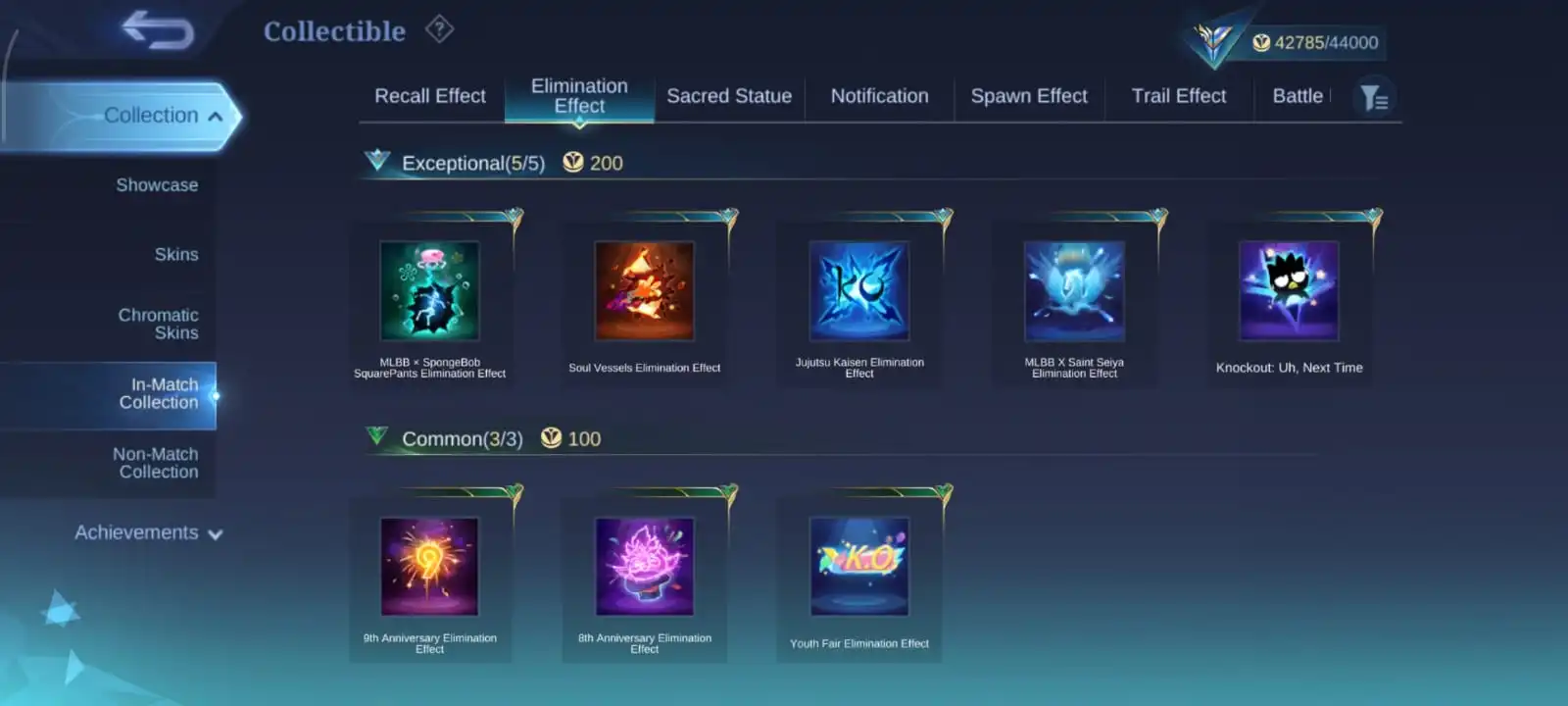This screenshot has height=706, width=1568.
Task: Select the Soul Vessels Elimination Effect icon
Action: tap(644, 291)
